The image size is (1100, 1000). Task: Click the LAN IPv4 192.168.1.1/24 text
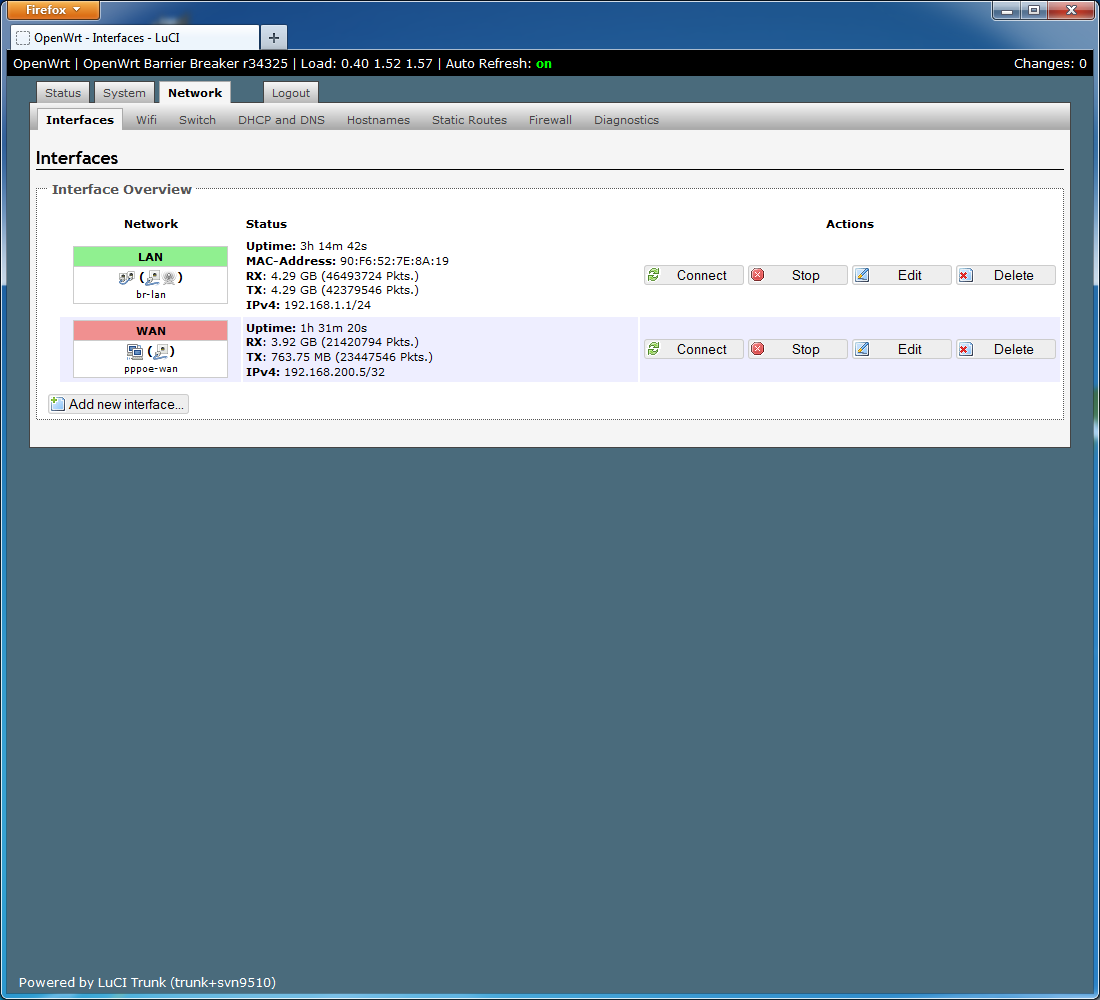pos(308,305)
